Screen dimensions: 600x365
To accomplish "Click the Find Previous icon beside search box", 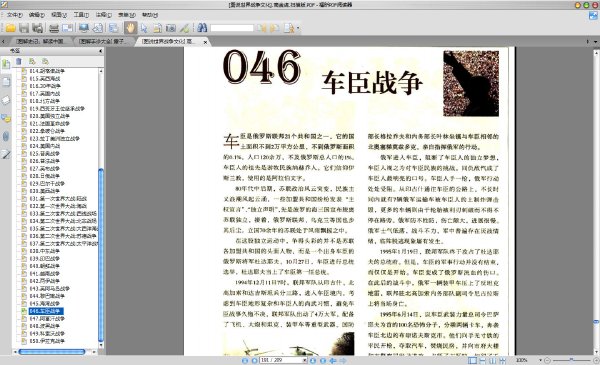I will [x=261, y=28].
